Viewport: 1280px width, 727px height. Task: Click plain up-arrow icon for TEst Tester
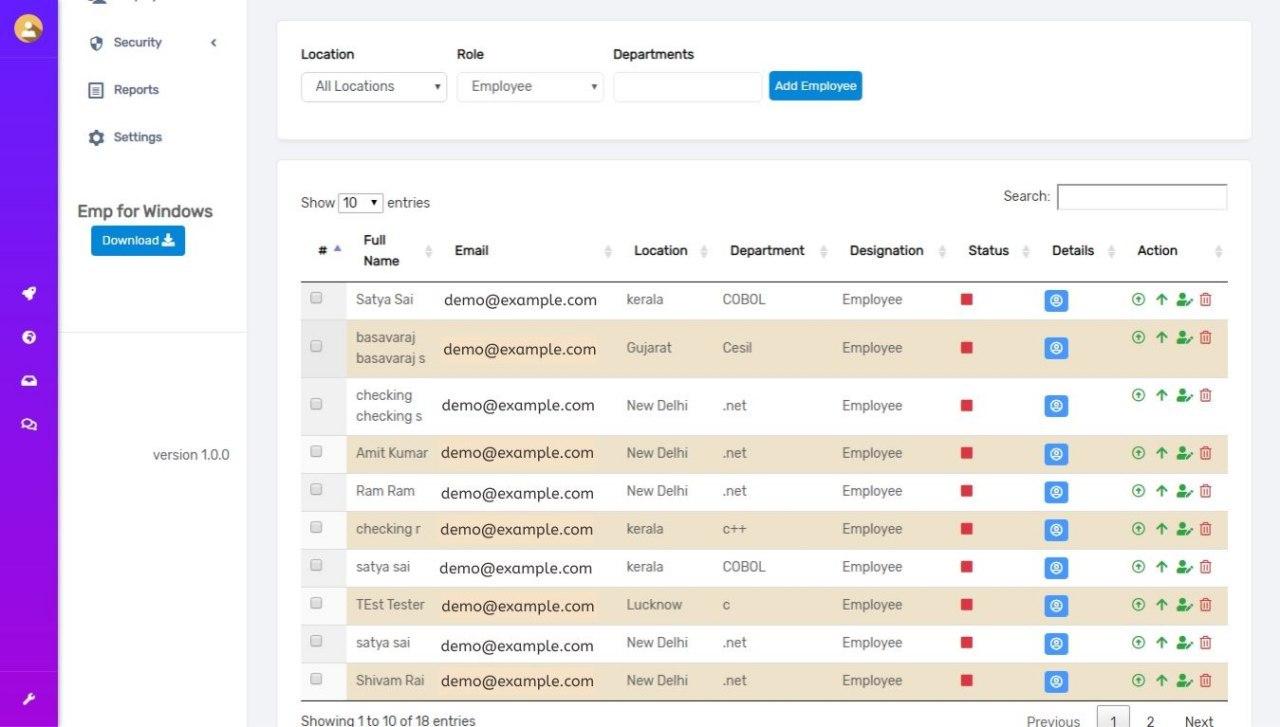tap(1161, 604)
